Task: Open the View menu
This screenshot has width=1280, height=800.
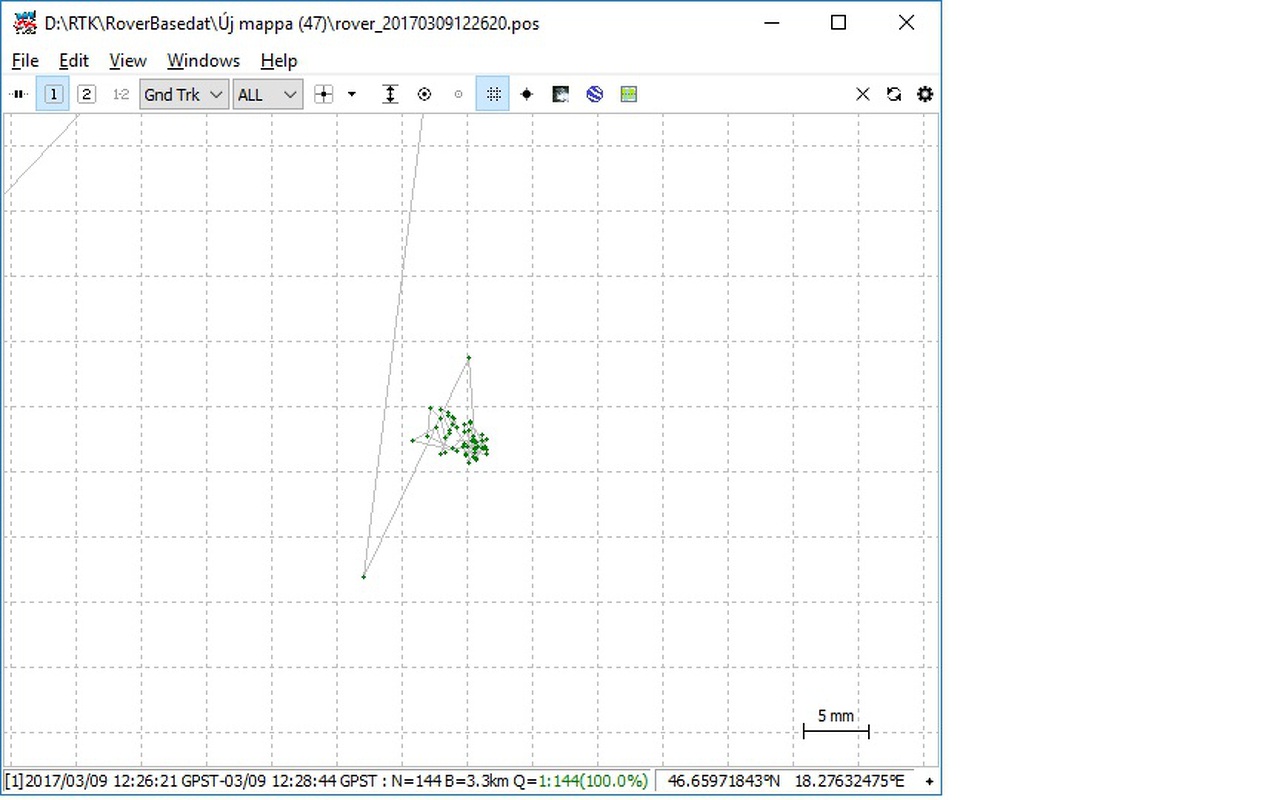Action: (128, 61)
